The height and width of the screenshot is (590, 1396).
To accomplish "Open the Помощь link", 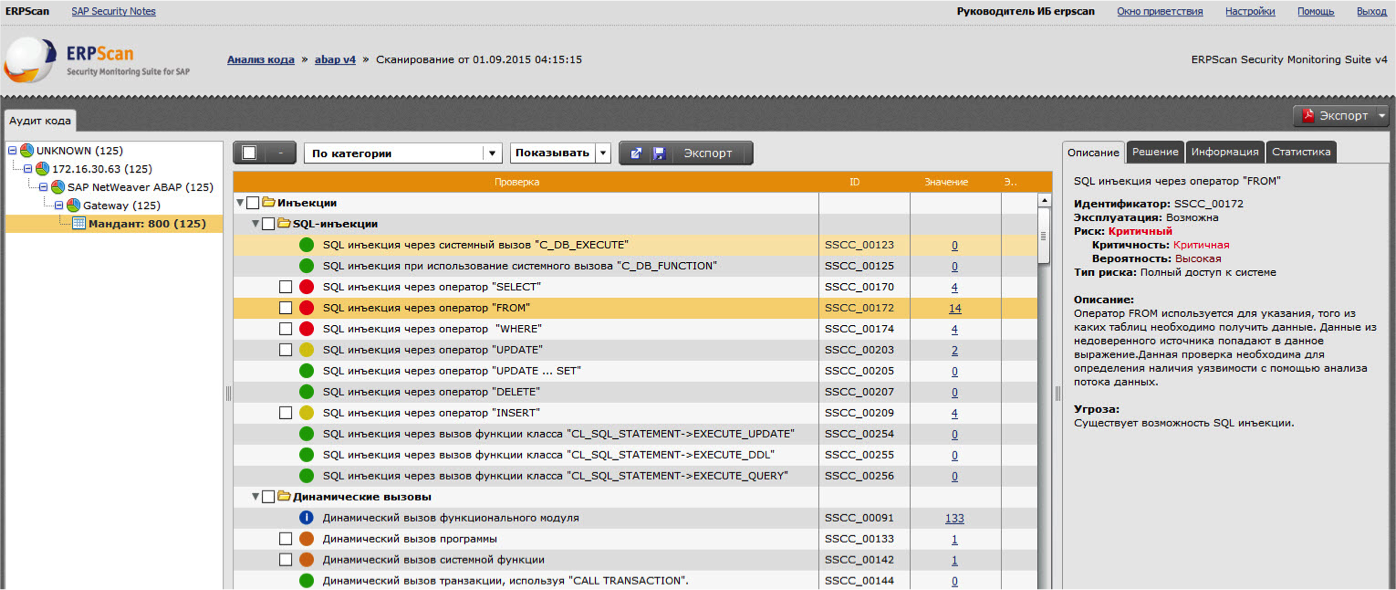I will tap(1316, 11).
